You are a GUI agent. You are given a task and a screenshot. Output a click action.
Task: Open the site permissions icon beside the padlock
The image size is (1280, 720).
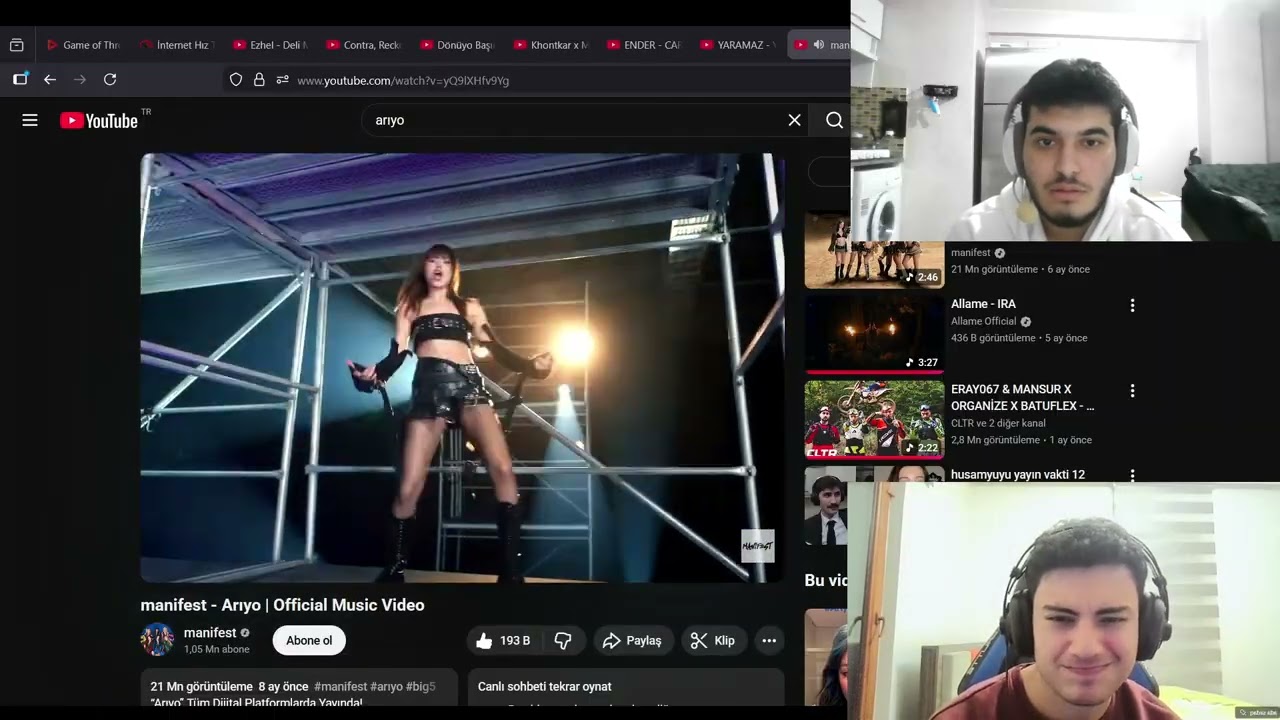coord(282,80)
